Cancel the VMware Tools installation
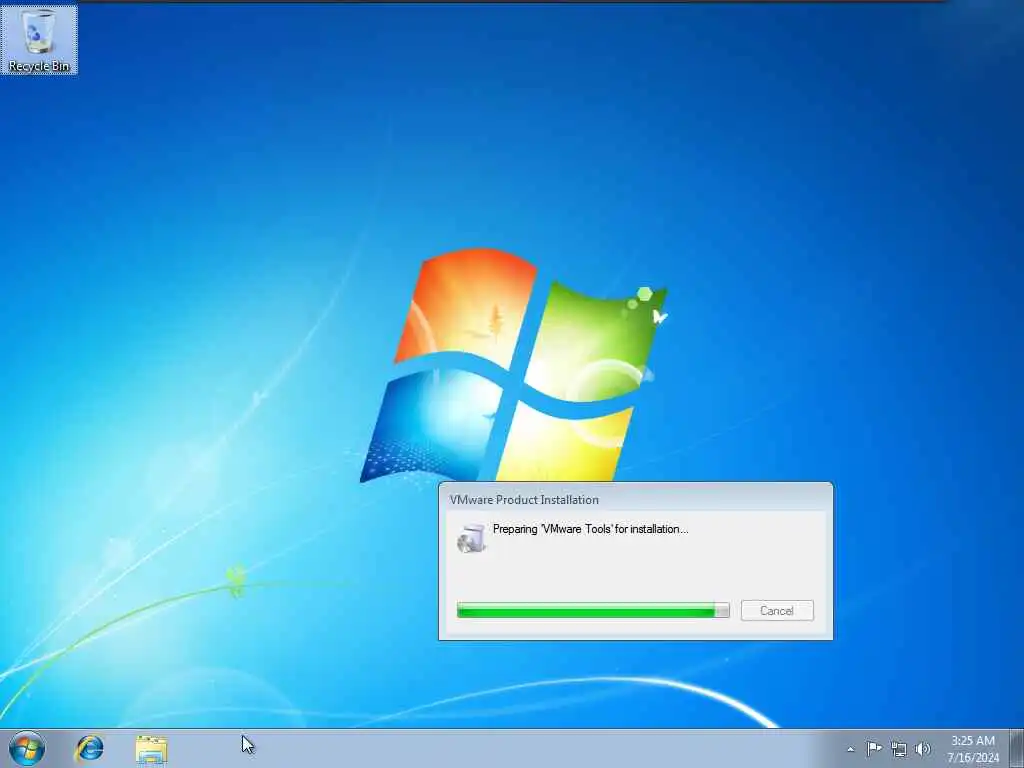Viewport: 1024px width, 768px height. point(777,611)
